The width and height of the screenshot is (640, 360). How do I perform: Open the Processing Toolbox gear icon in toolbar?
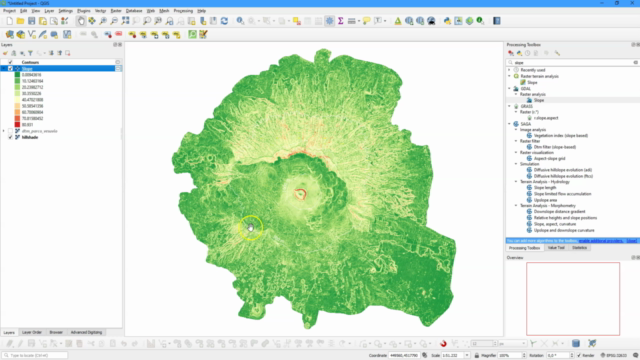(329, 21)
